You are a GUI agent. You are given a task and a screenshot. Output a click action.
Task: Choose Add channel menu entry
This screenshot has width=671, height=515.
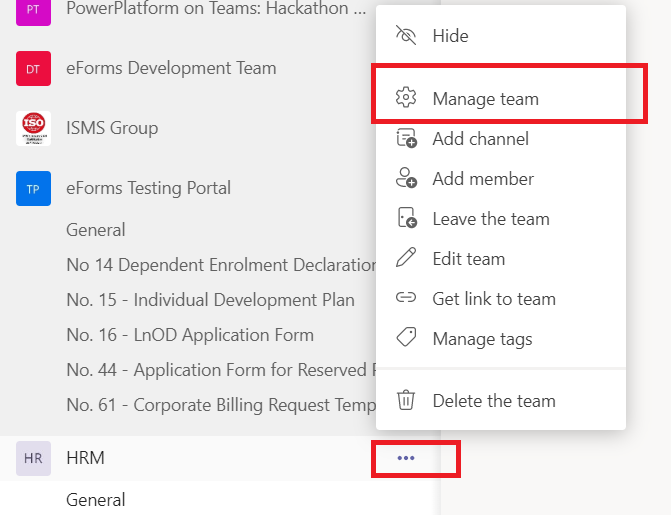pyautogui.click(x=501, y=139)
